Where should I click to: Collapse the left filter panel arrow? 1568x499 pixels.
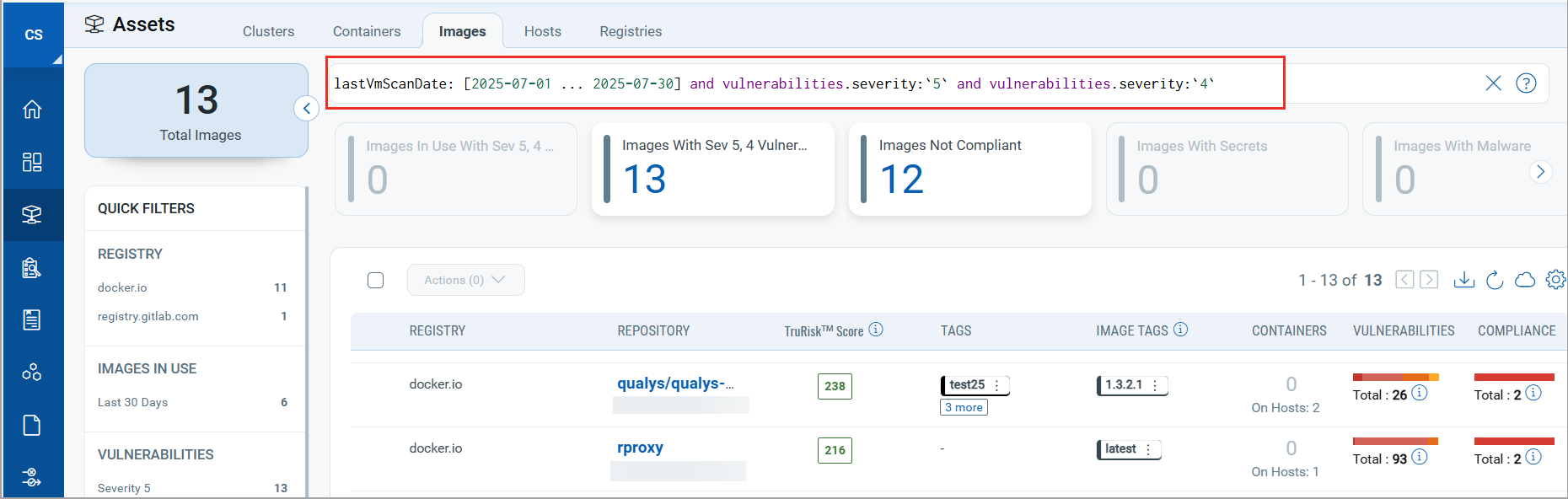[307, 108]
